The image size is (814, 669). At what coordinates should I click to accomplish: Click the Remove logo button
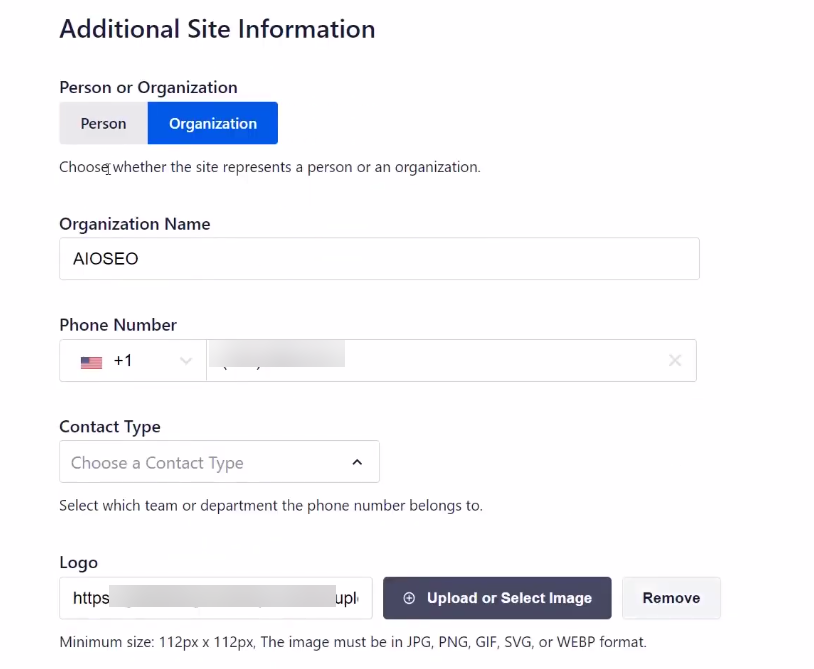point(671,598)
